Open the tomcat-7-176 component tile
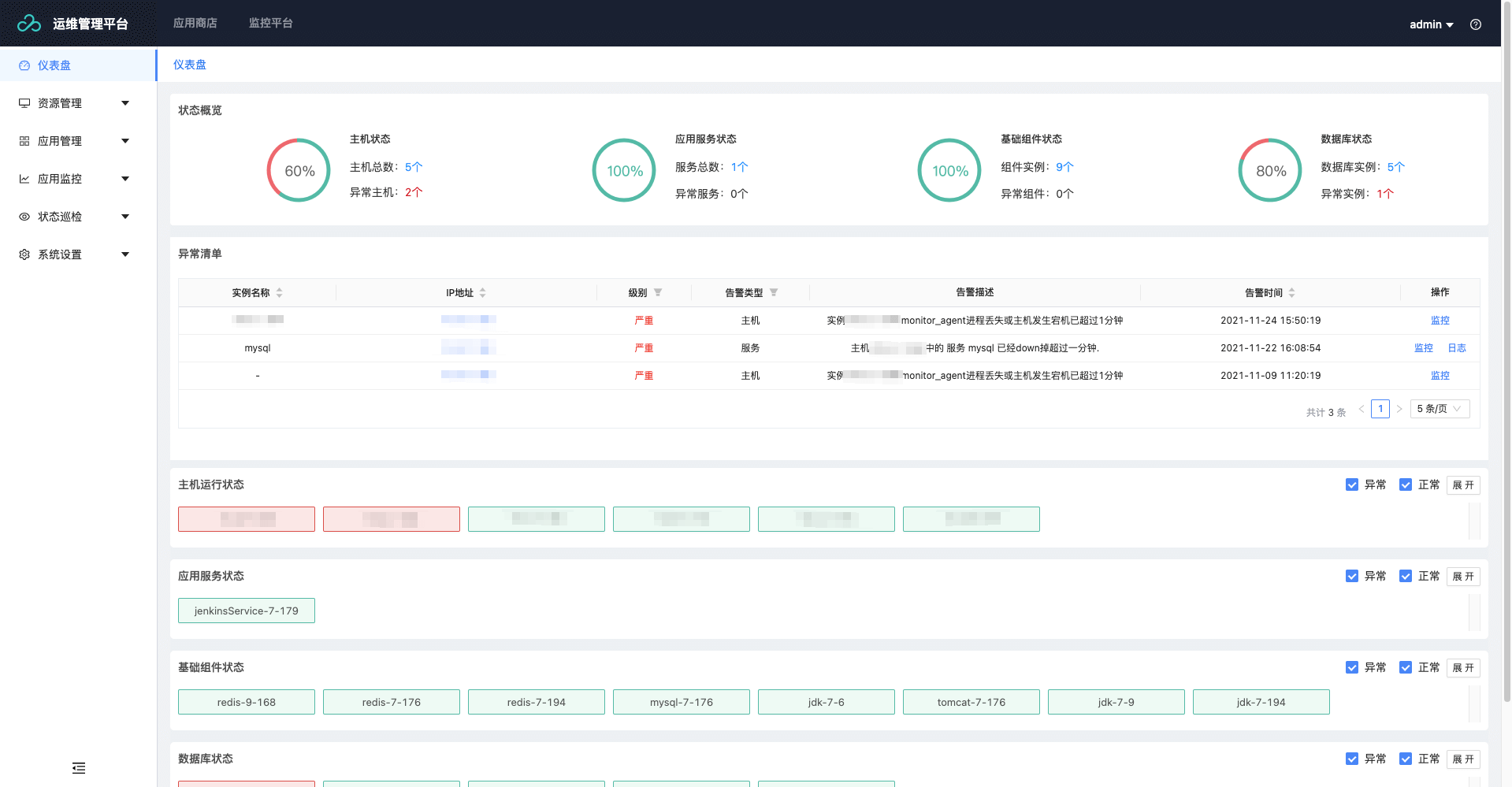This screenshot has height=787, width=1512. (971, 702)
